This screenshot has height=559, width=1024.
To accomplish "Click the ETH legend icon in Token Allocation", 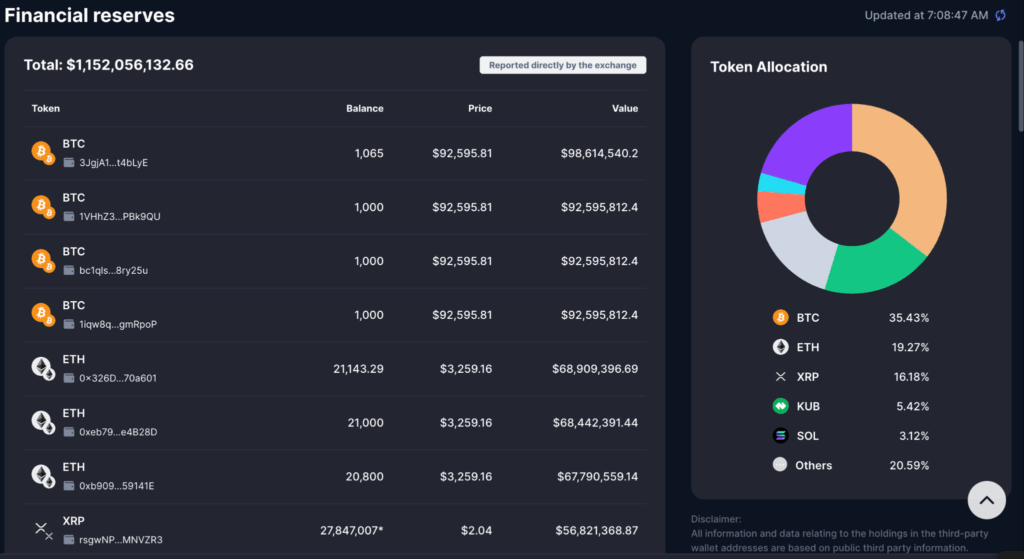I will (x=780, y=347).
